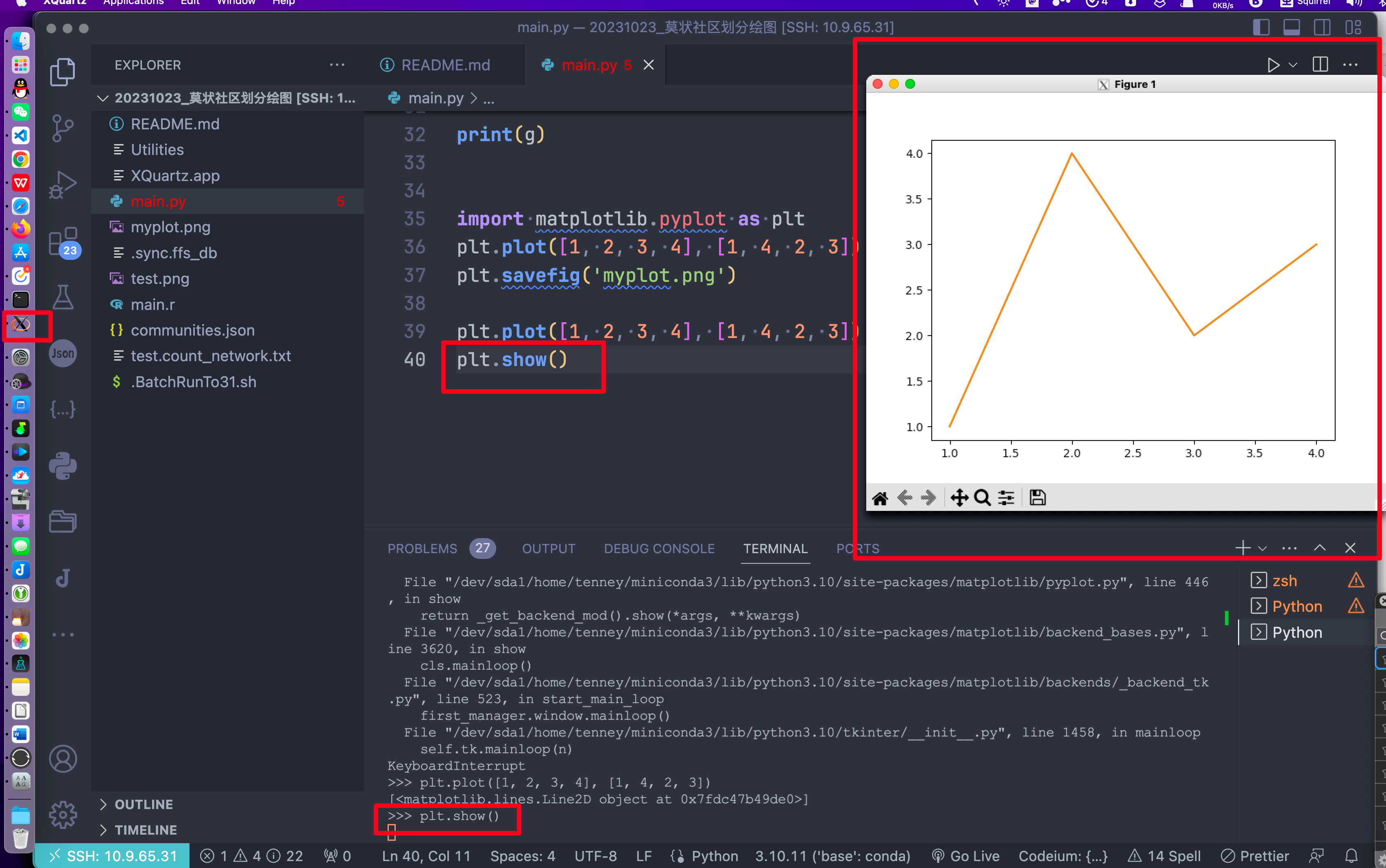1386x868 pixels.
Task: Select the matplotlib pan tool
Action: point(960,497)
